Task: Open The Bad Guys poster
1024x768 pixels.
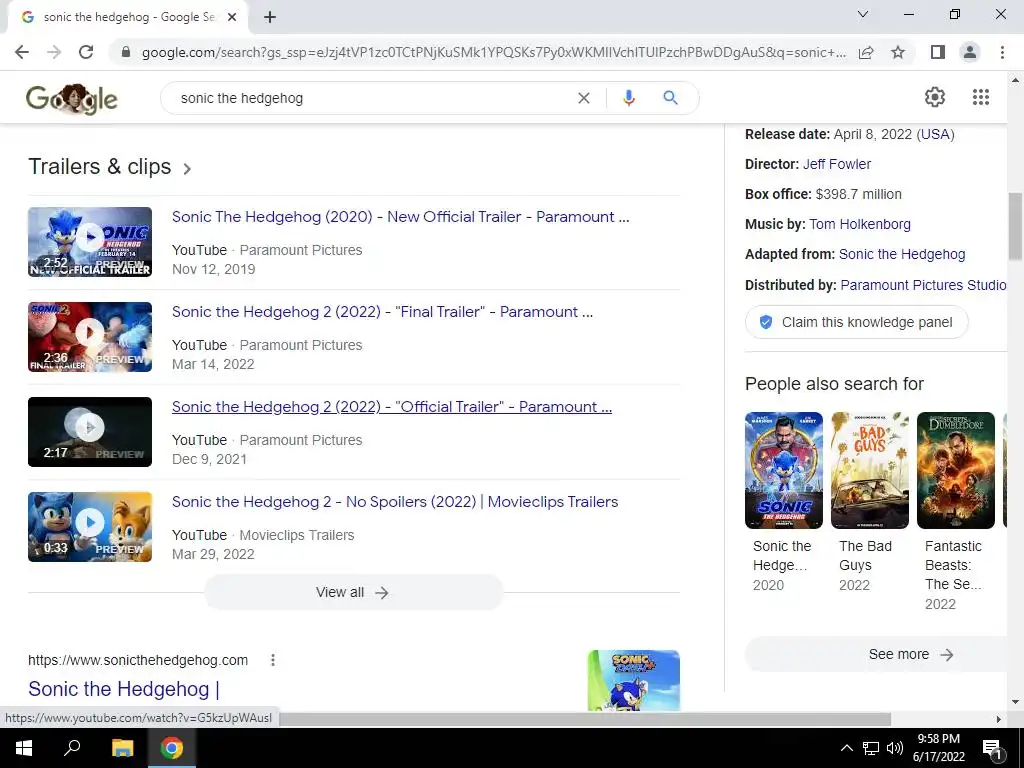Action: pos(870,470)
